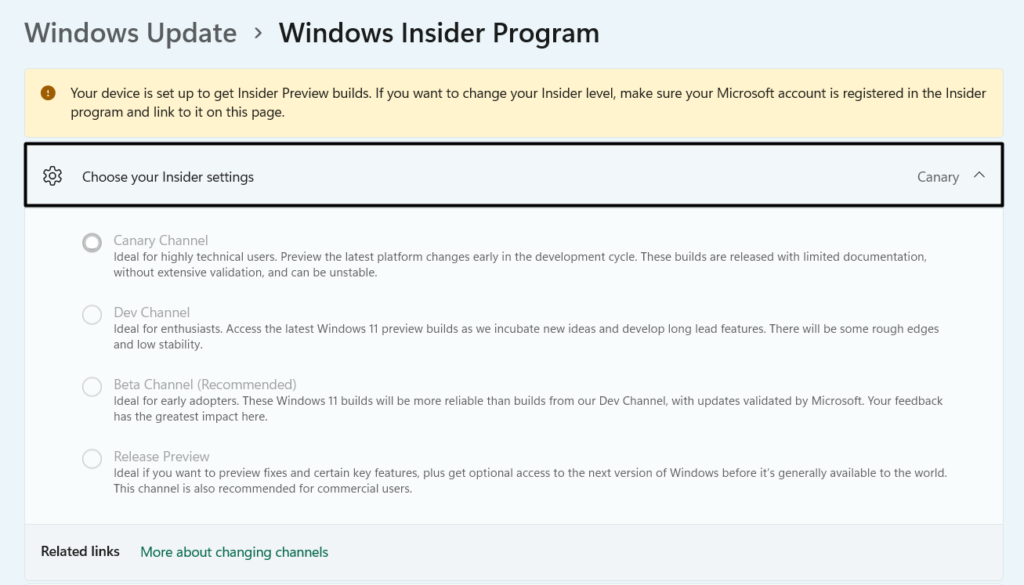
Task: Select the Dev Channel radio button
Action: coord(92,315)
